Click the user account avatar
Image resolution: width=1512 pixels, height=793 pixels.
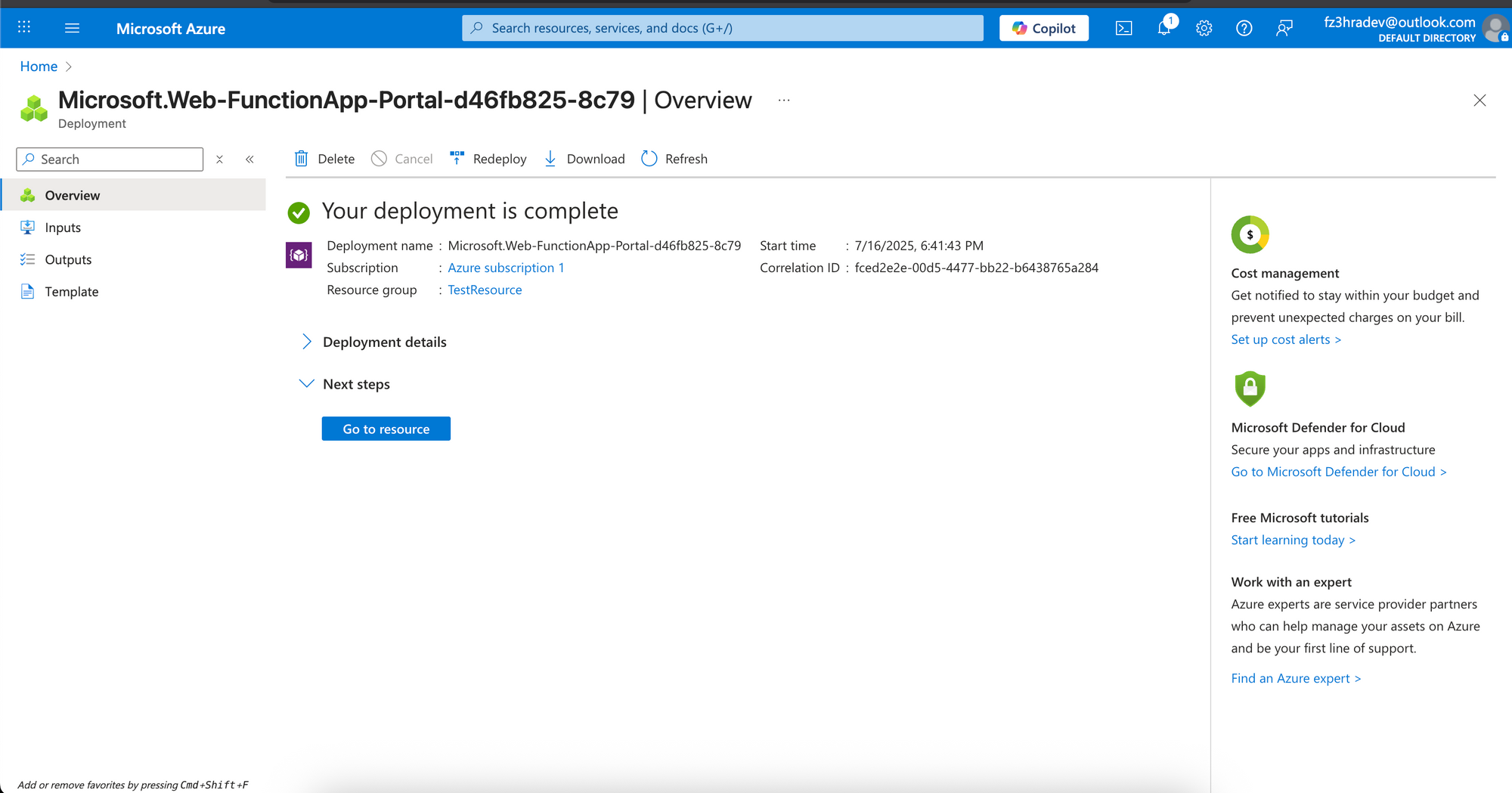tap(1495, 28)
